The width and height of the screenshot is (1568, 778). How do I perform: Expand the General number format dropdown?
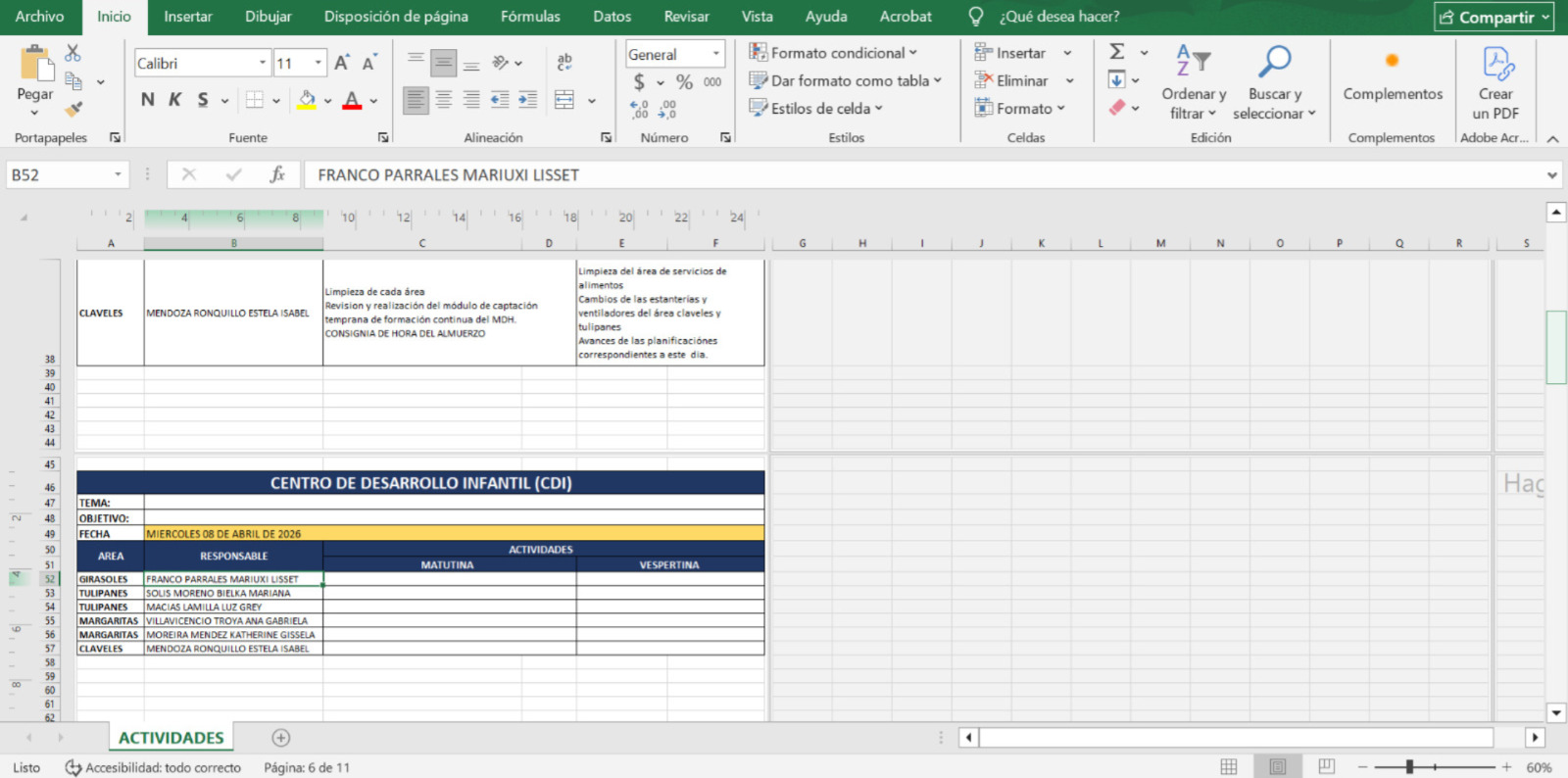coord(715,55)
